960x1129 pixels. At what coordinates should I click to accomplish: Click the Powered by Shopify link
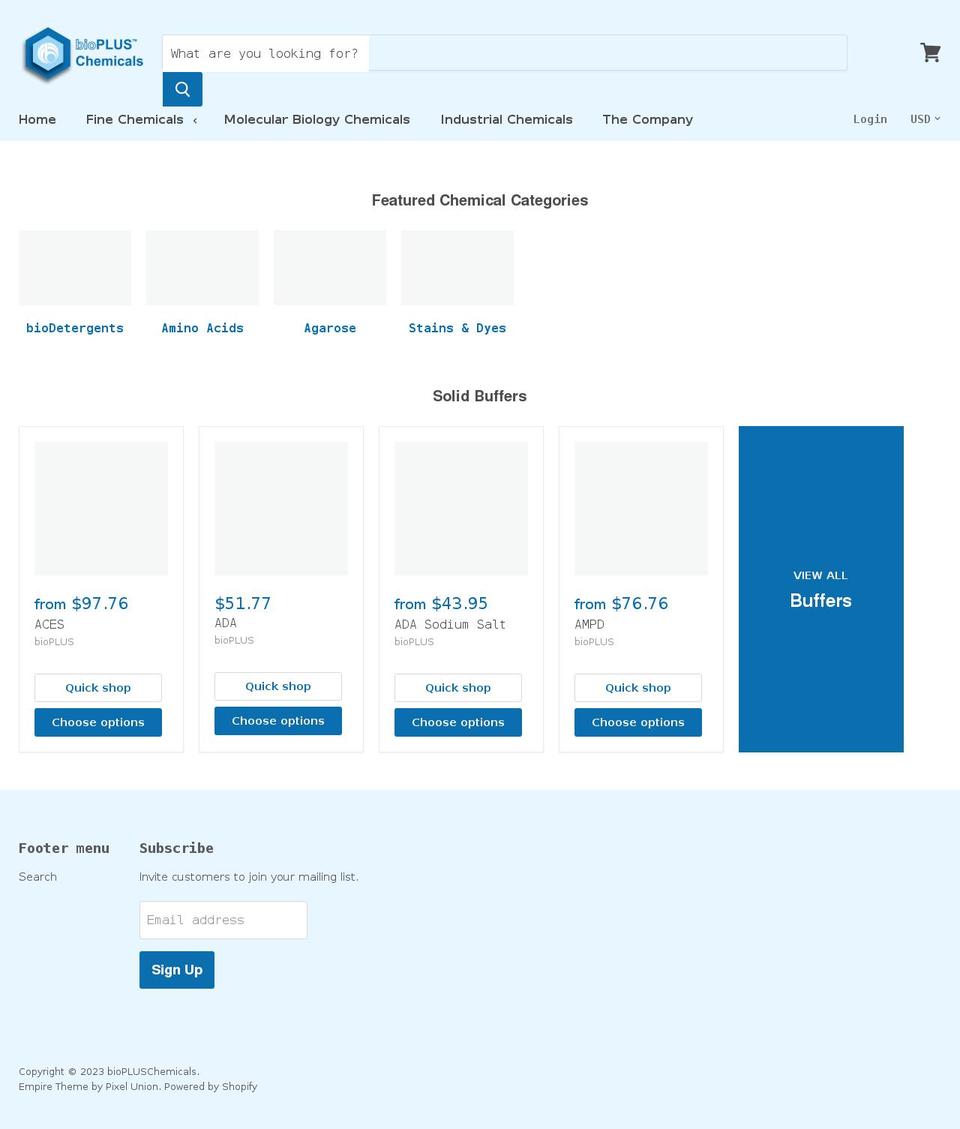[x=210, y=1087]
